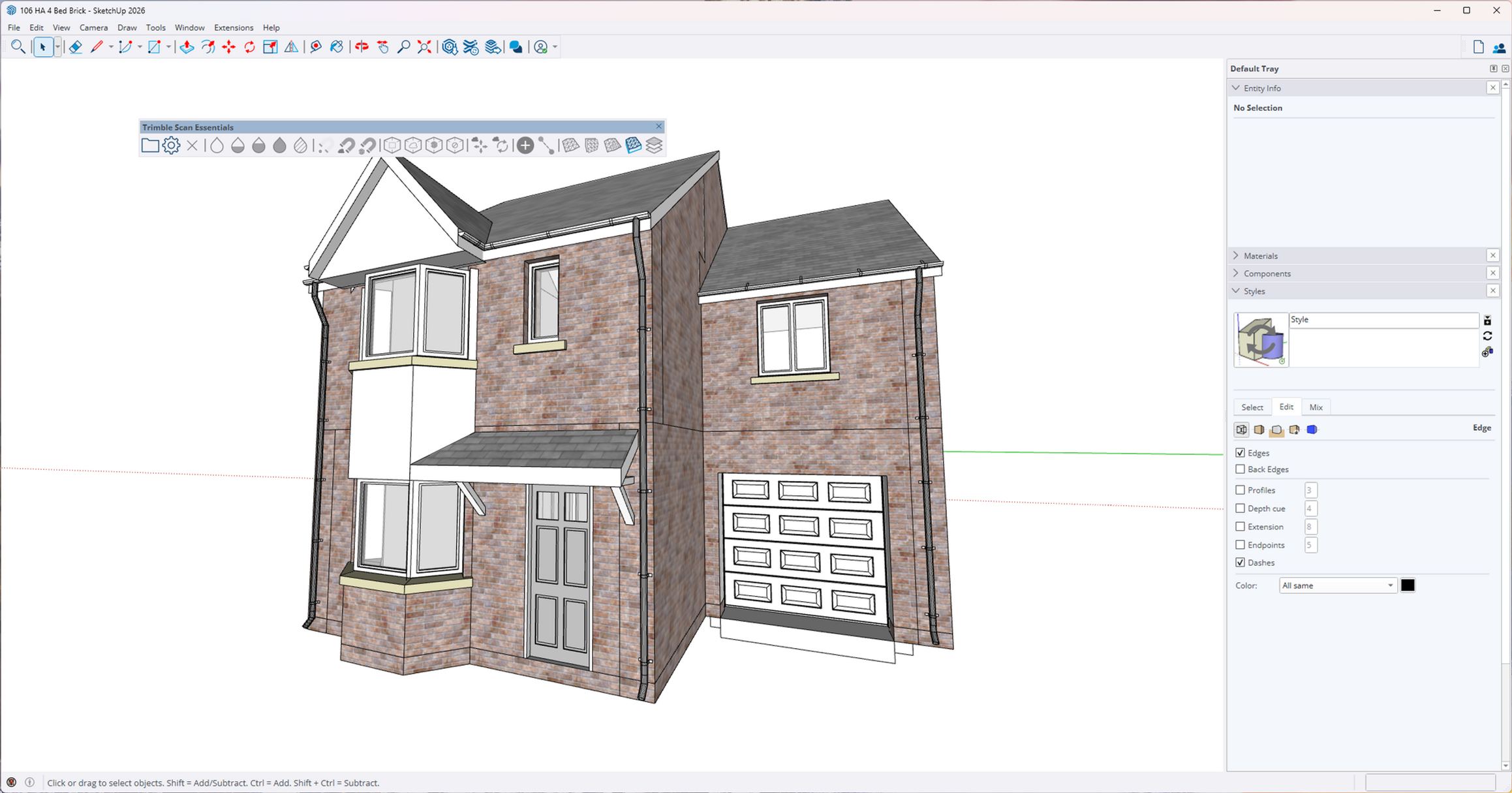Open the edge color All same dropdown

click(x=1338, y=585)
